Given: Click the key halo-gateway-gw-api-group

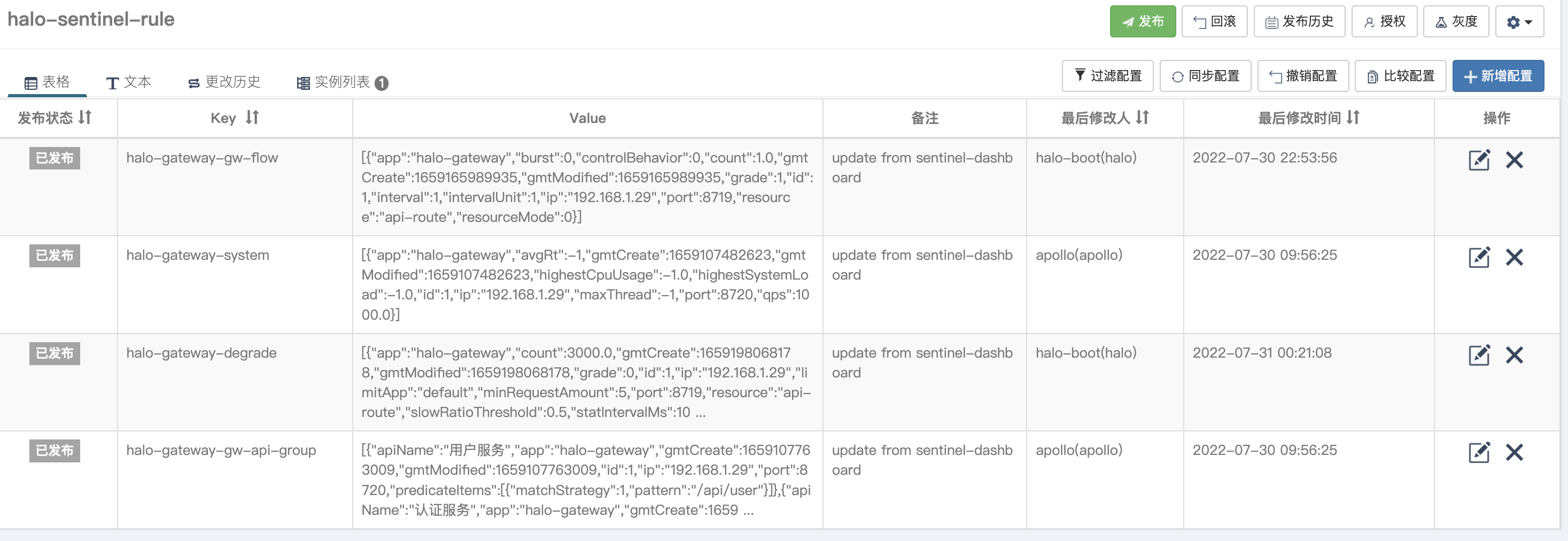Looking at the screenshot, I should click(x=221, y=450).
